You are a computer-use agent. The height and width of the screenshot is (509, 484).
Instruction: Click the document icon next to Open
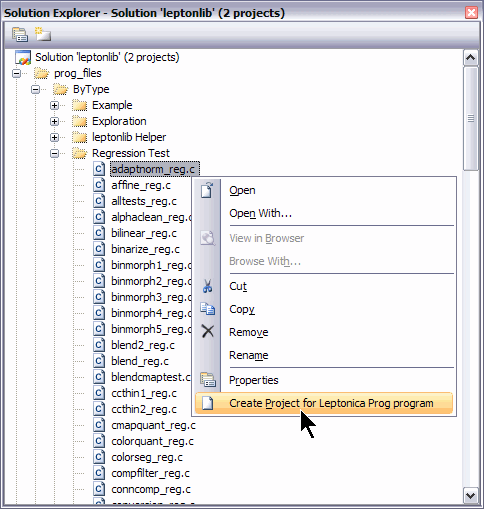click(207, 190)
